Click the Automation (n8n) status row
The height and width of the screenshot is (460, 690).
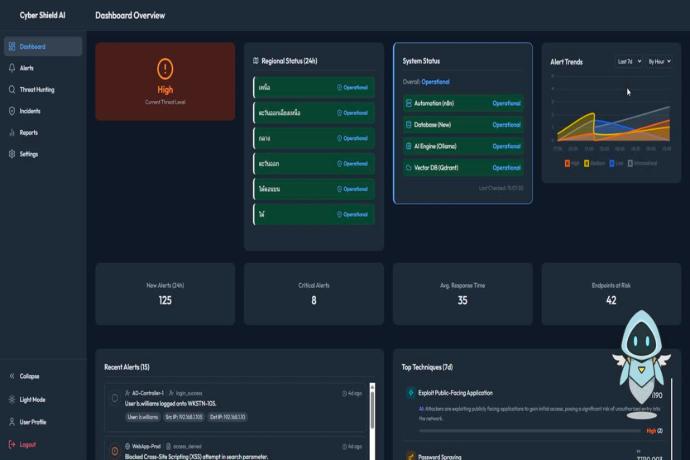[462, 103]
